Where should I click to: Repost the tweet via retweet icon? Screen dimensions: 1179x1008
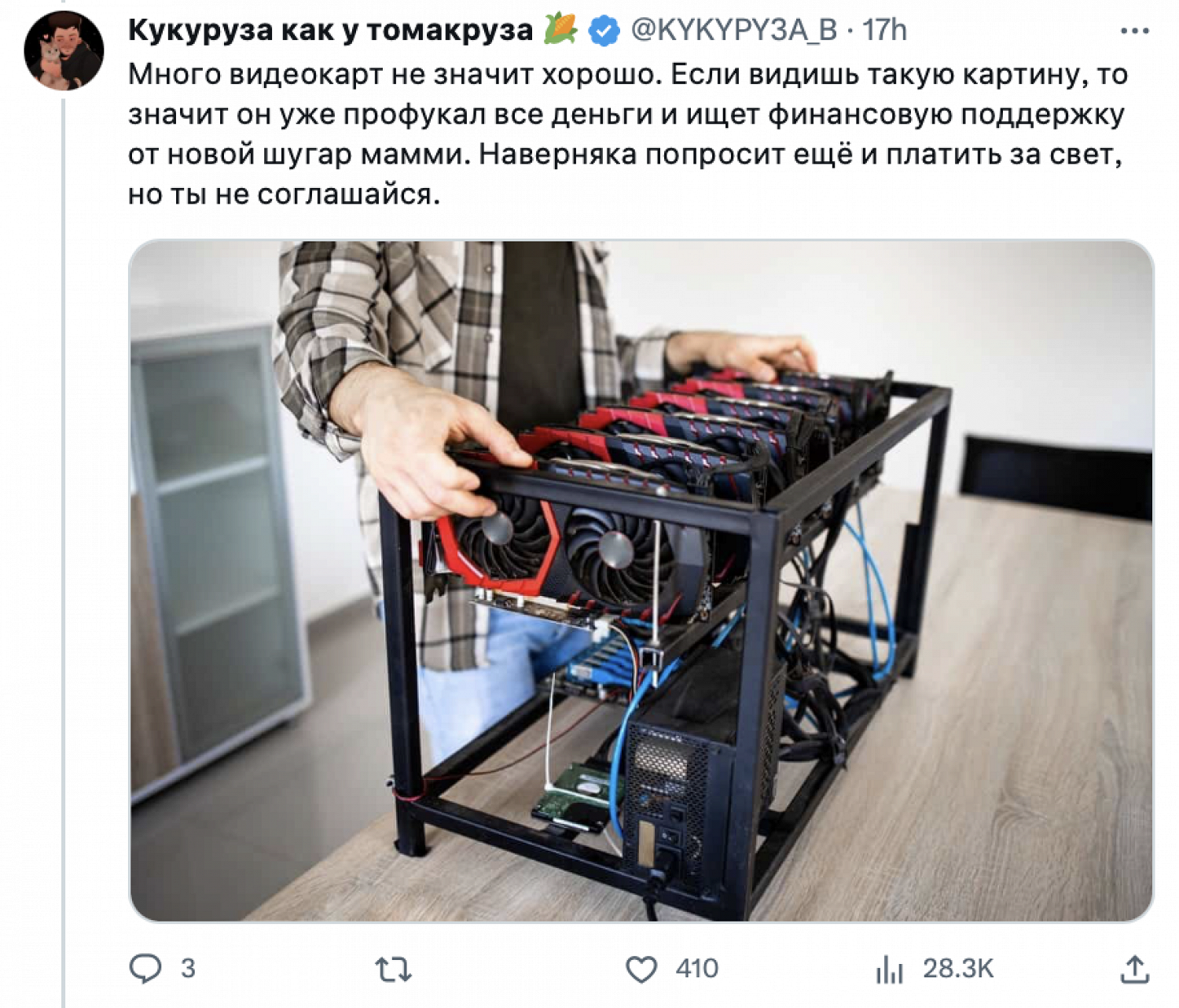[393, 969]
